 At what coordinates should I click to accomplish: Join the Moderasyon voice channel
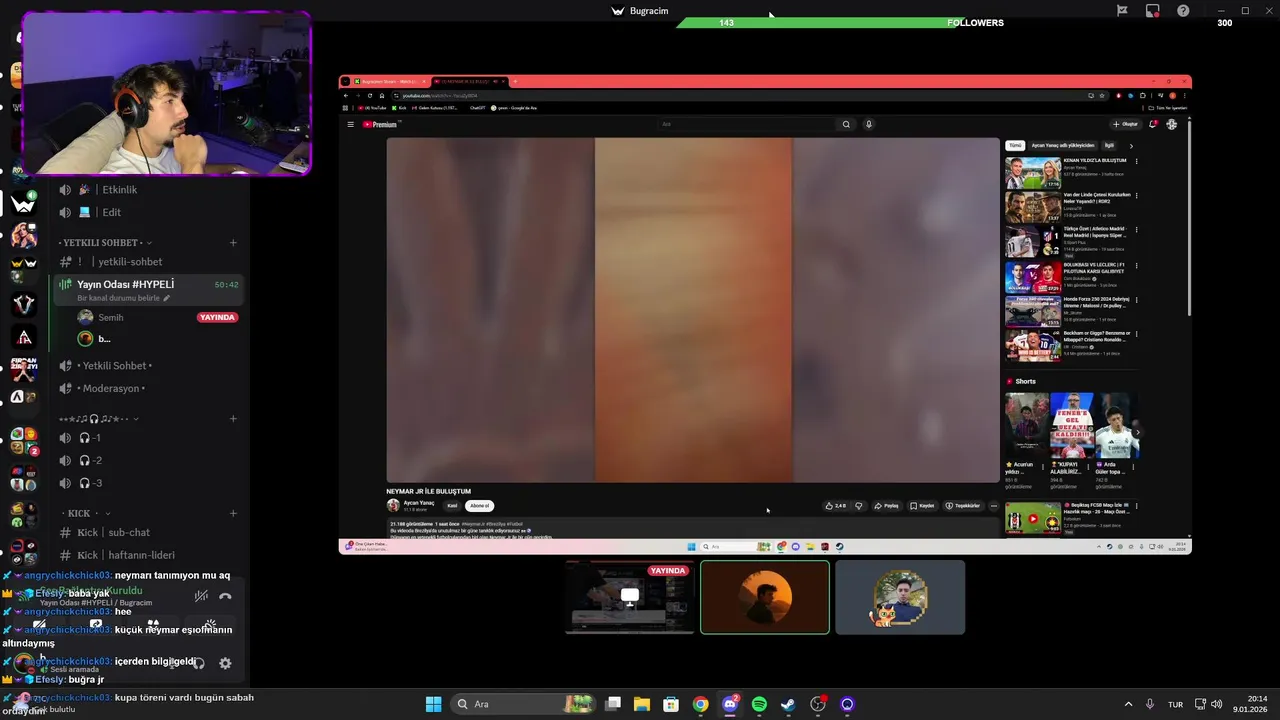point(148,388)
